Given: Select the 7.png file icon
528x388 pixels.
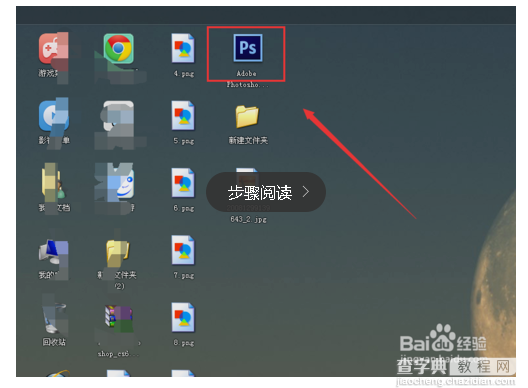Looking at the screenshot, I should (x=183, y=250).
